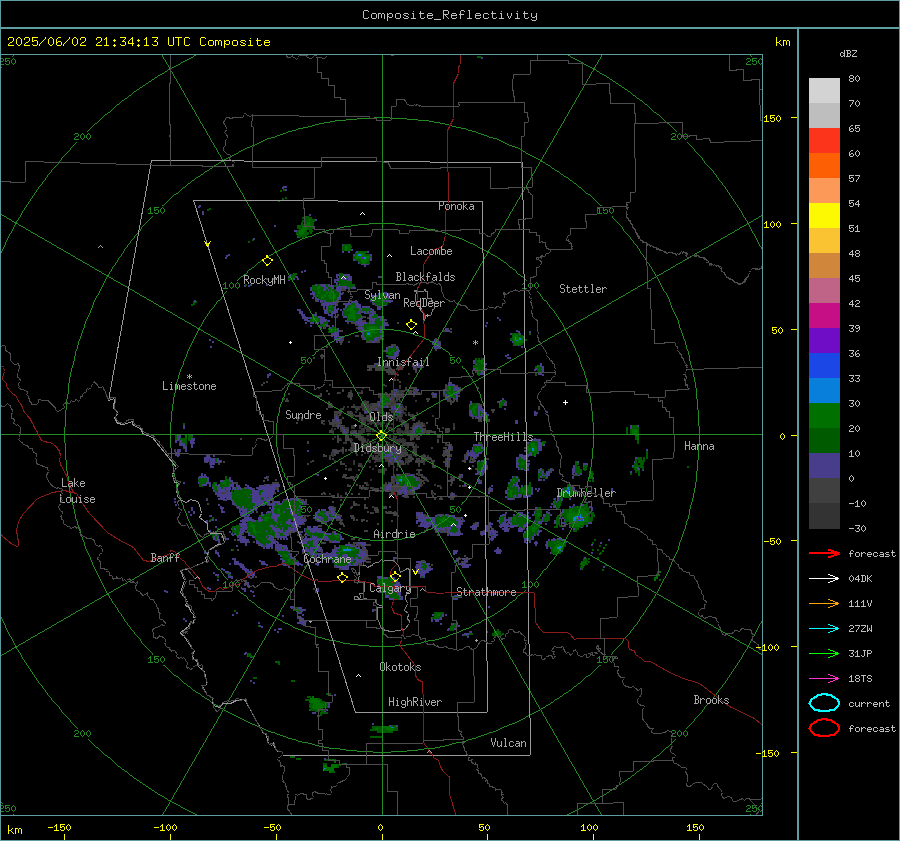Image resolution: width=900 pixels, height=841 pixels.
Task: Click the Calgary city label
Action: pyautogui.click(x=390, y=588)
